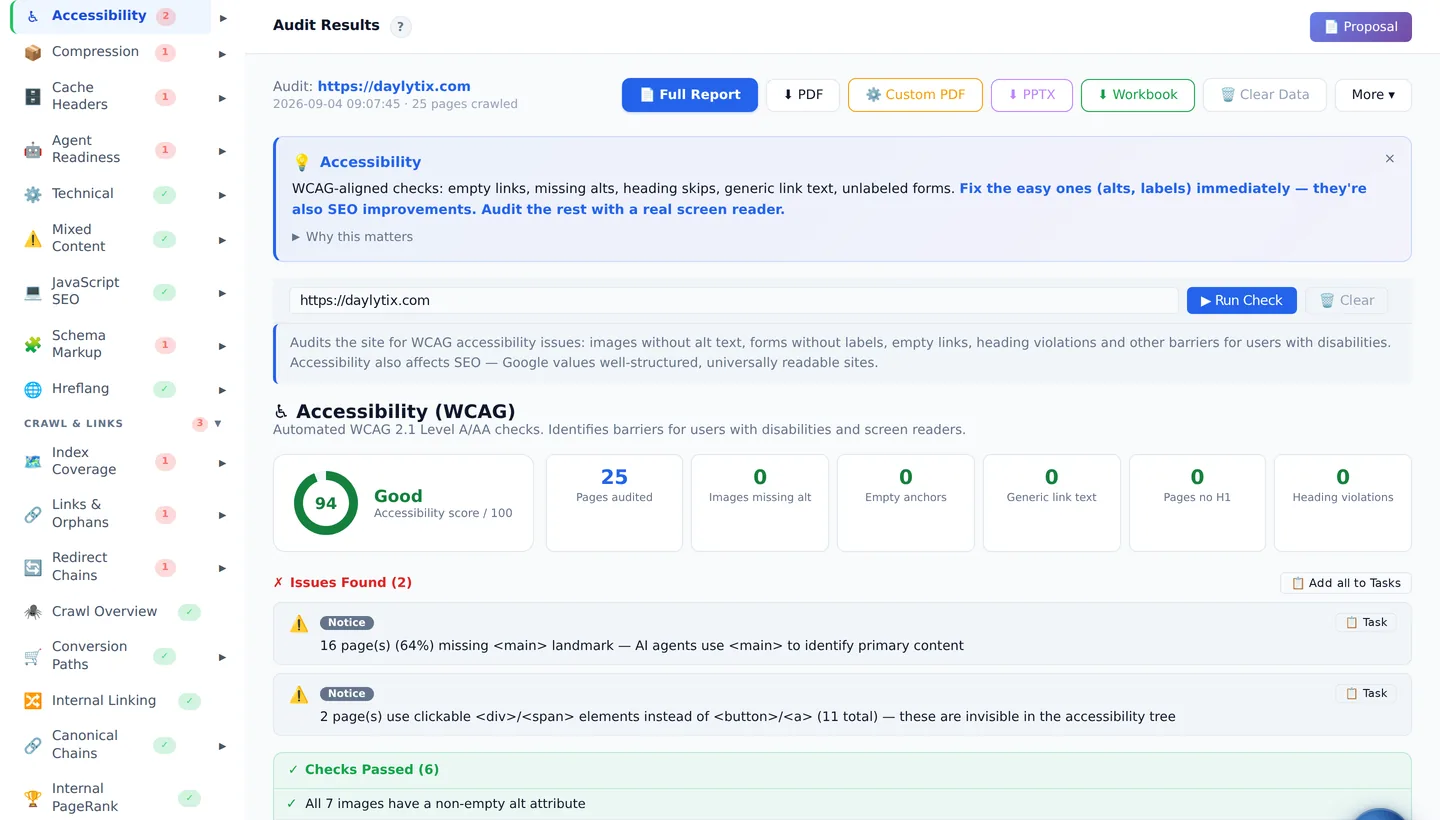The width and height of the screenshot is (1440, 820).
Task: Click the Hreflang globe icon
Action: pyautogui.click(x=33, y=389)
